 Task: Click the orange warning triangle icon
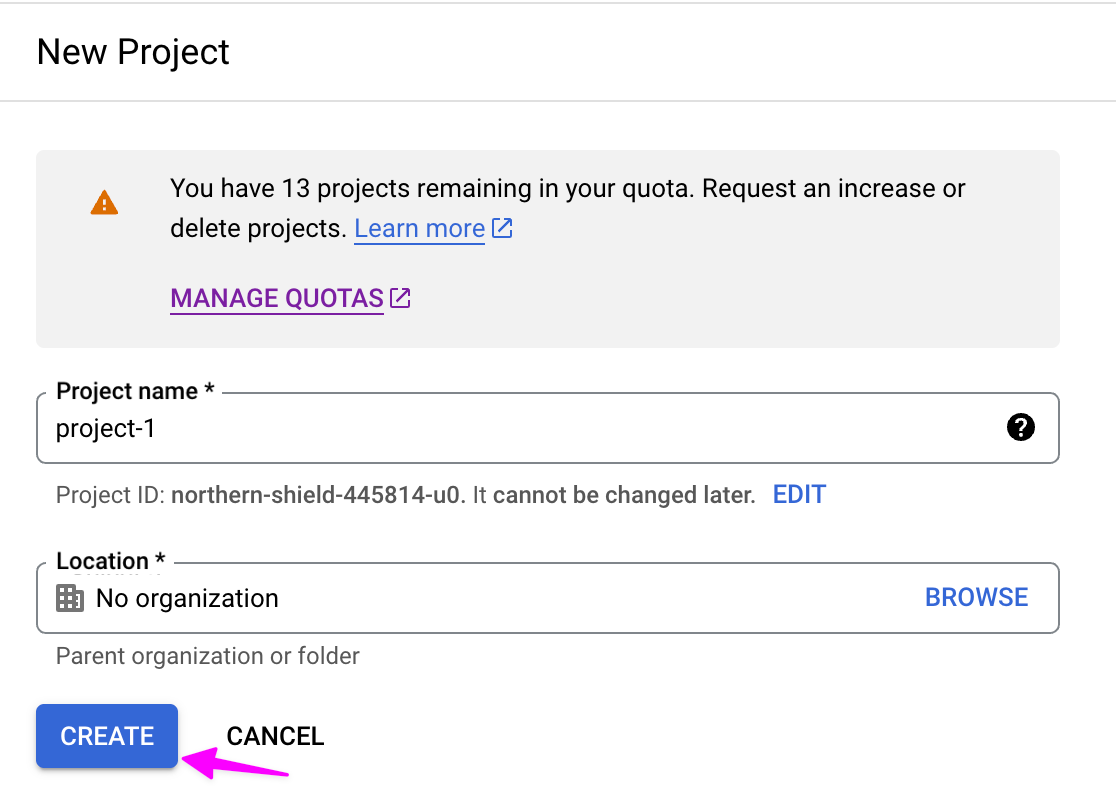(104, 203)
